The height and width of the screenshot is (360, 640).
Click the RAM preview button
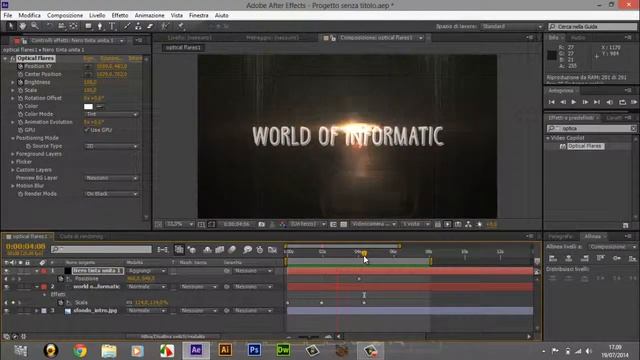tap(634, 102)
